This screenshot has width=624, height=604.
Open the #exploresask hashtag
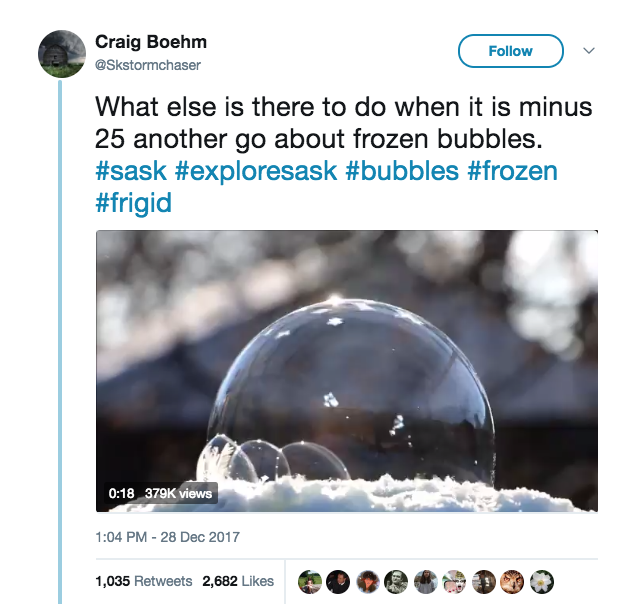(260, 170)
